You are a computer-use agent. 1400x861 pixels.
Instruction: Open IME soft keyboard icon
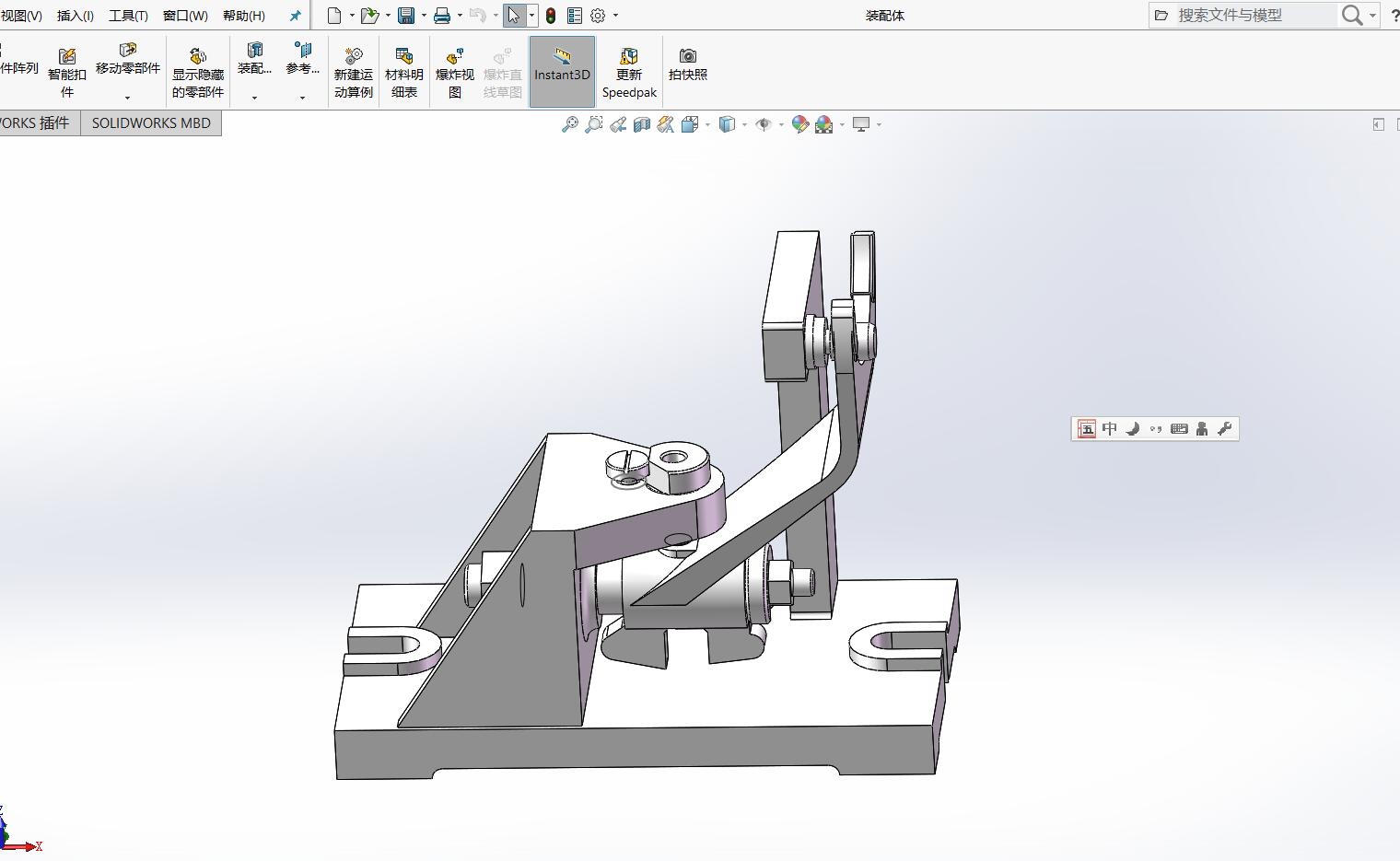1179,429
